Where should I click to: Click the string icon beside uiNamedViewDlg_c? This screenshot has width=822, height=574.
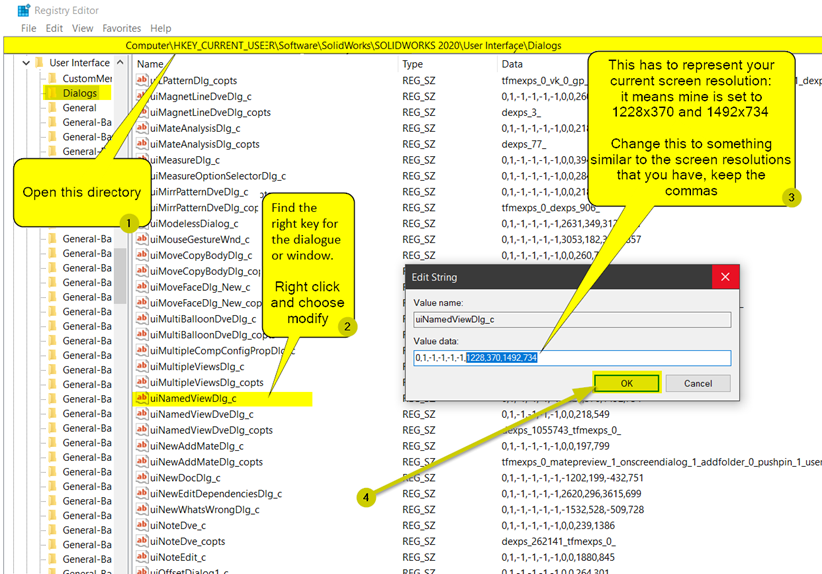click(142, 398)
